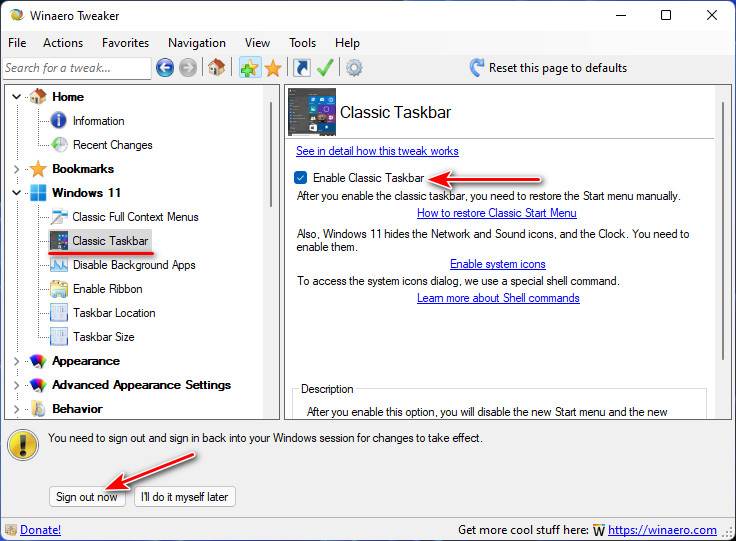Click the Enable Ribbon folder icon
Screen dimensions: 736x541
coord(59,289)
